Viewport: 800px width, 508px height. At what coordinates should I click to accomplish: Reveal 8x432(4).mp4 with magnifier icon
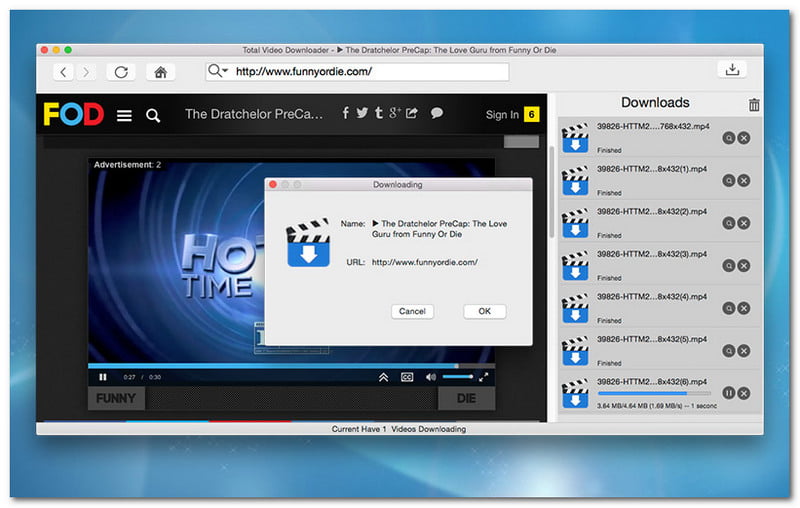[x=729, y=308]
